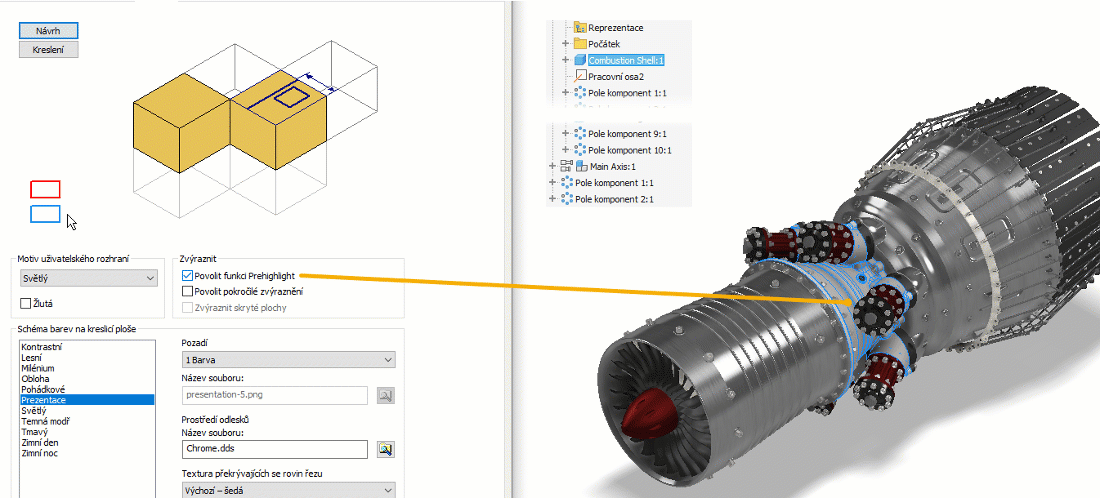1100x498 pixels.
Task: Select Temná modrá color scheme
Action: pyautogui.click(x=87, y=421)
